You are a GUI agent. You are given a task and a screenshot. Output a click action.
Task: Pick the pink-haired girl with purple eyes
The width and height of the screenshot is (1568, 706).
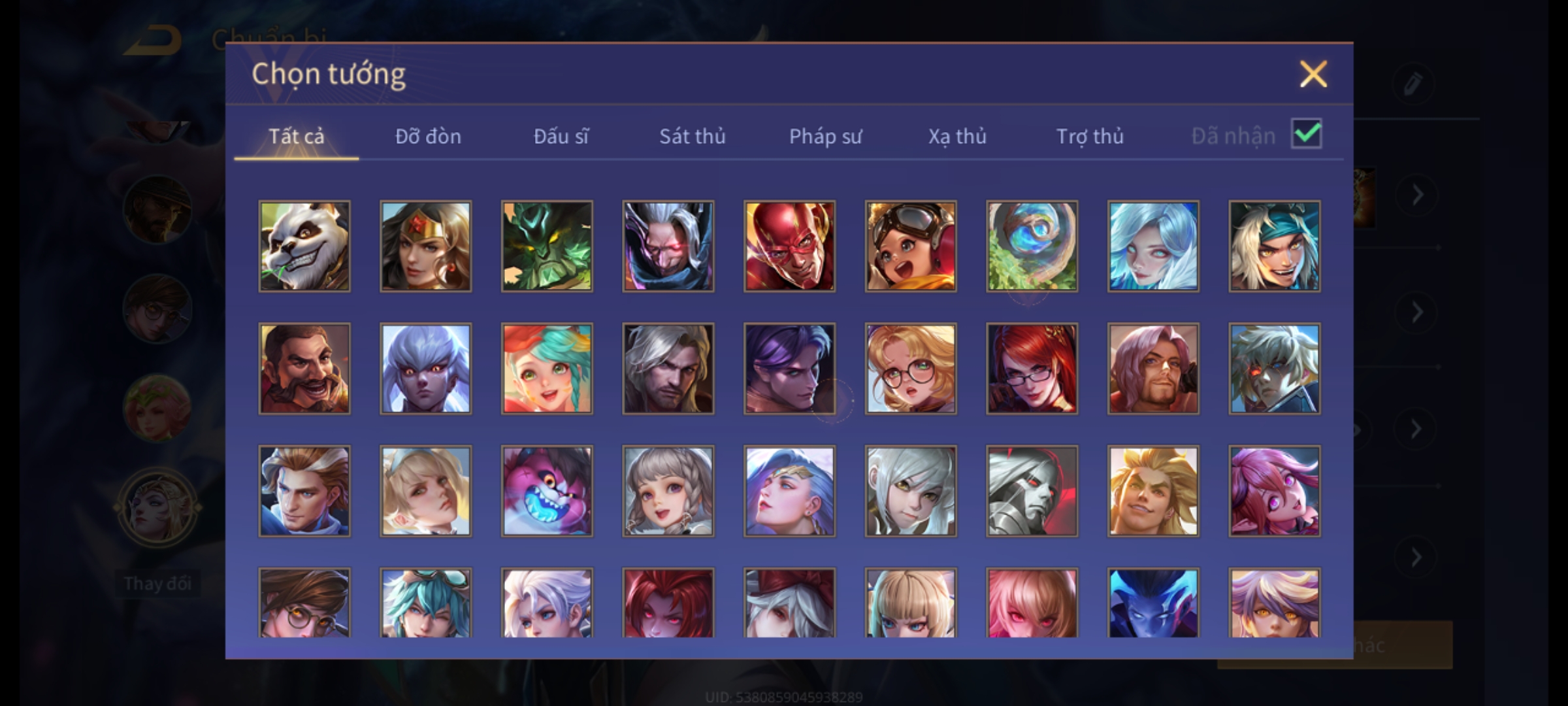1274,491
